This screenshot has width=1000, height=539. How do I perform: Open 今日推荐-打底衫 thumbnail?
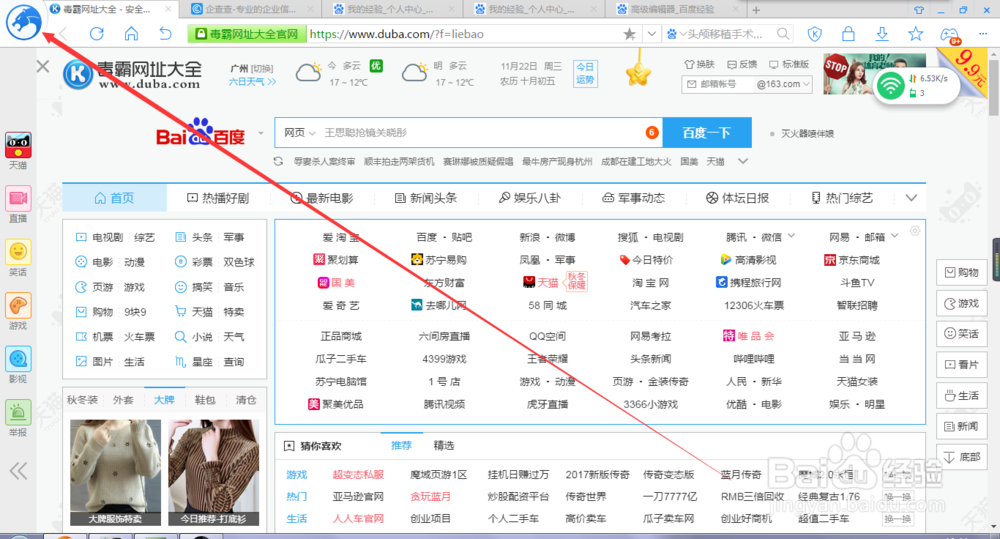tap(214, 473)
